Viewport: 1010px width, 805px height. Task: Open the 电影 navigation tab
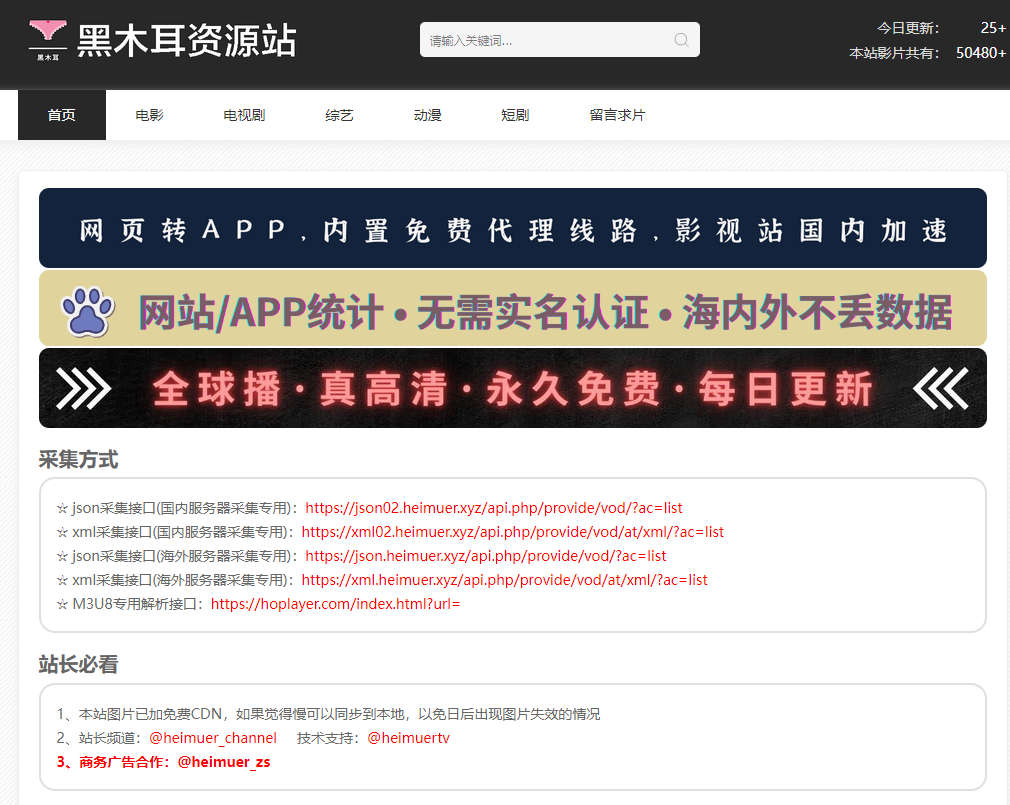pyautogui.click(x=149, y=115)
